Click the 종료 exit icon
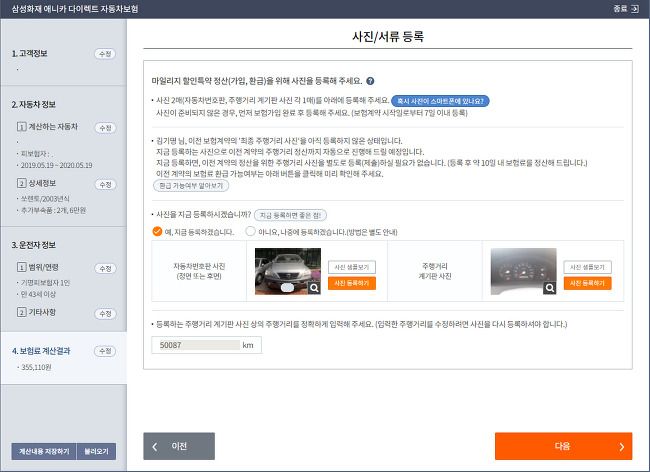Viewport: 650px width, 472px height. (x=634, y=9)
